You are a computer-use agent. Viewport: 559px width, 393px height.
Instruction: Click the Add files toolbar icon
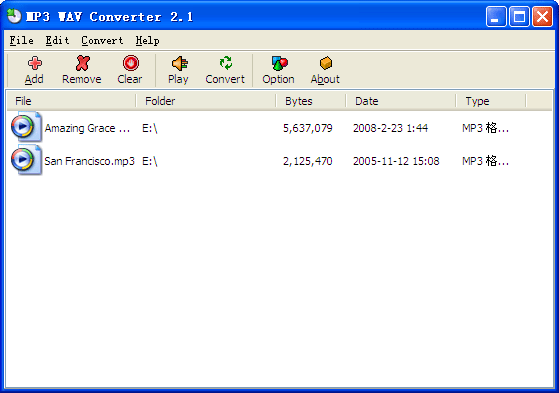pyautogui.click(x=35, y=63)
